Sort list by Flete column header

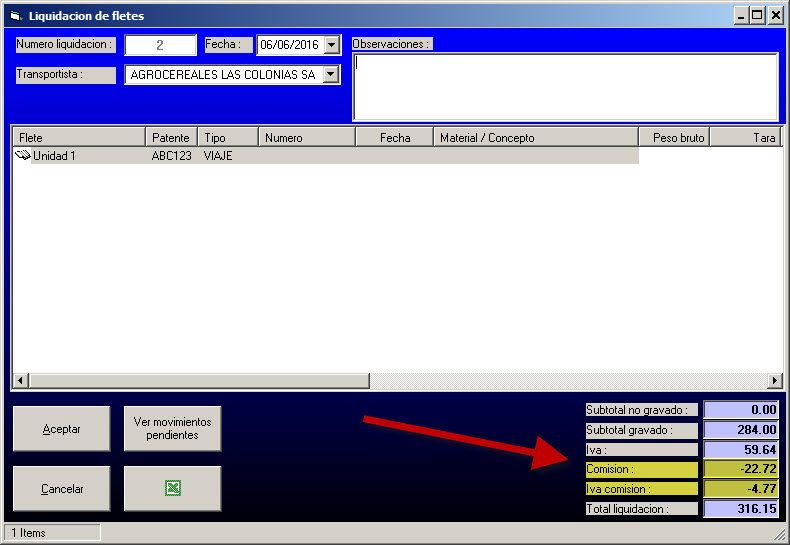(78, 137)
